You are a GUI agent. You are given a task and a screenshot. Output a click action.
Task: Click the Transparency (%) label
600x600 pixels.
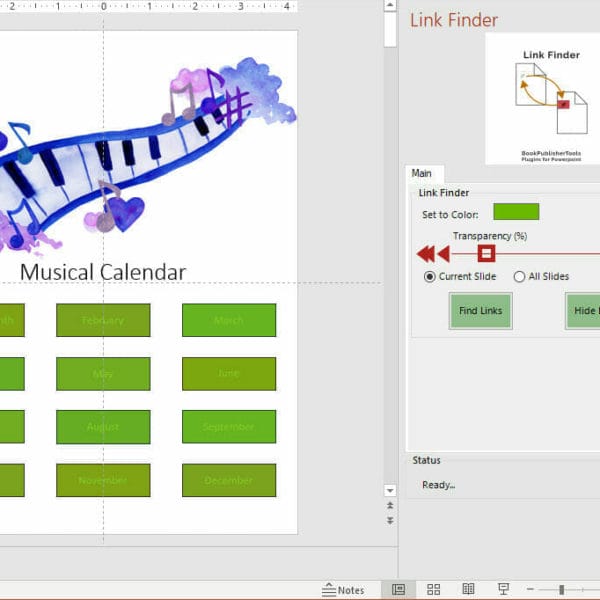tap(490, 236)
